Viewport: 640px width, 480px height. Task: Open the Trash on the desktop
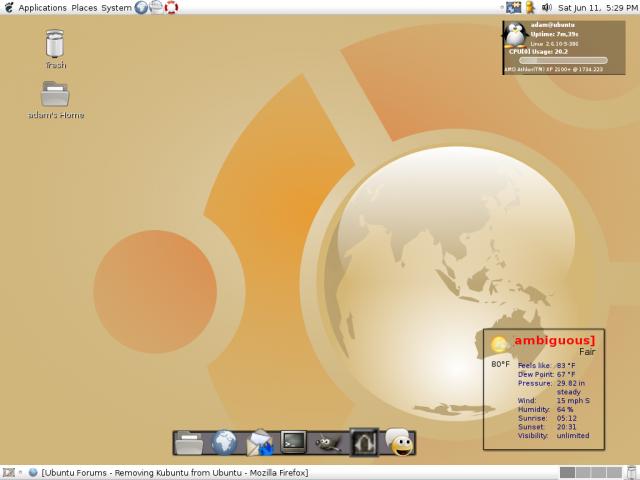click(55, 46)
